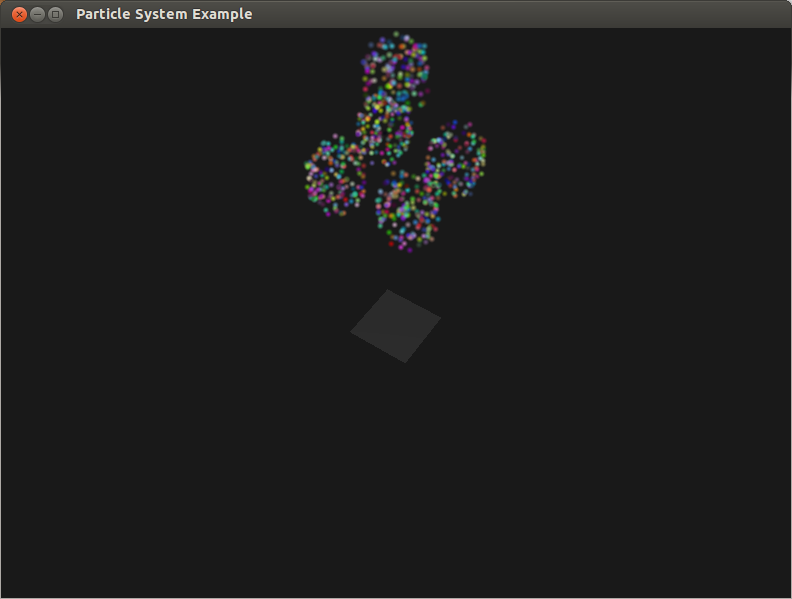Close the Particle System Example window
This screenshot has width=792, height=599.
tap(18, 14)
